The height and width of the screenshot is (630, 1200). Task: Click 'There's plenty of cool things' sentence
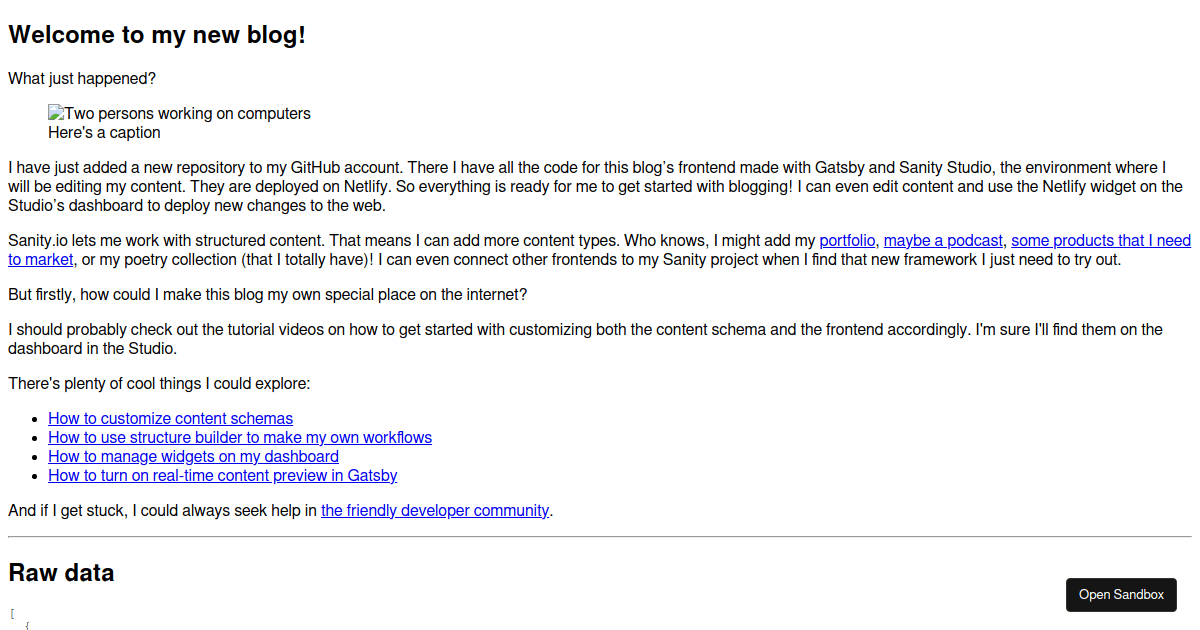point(159,383)
